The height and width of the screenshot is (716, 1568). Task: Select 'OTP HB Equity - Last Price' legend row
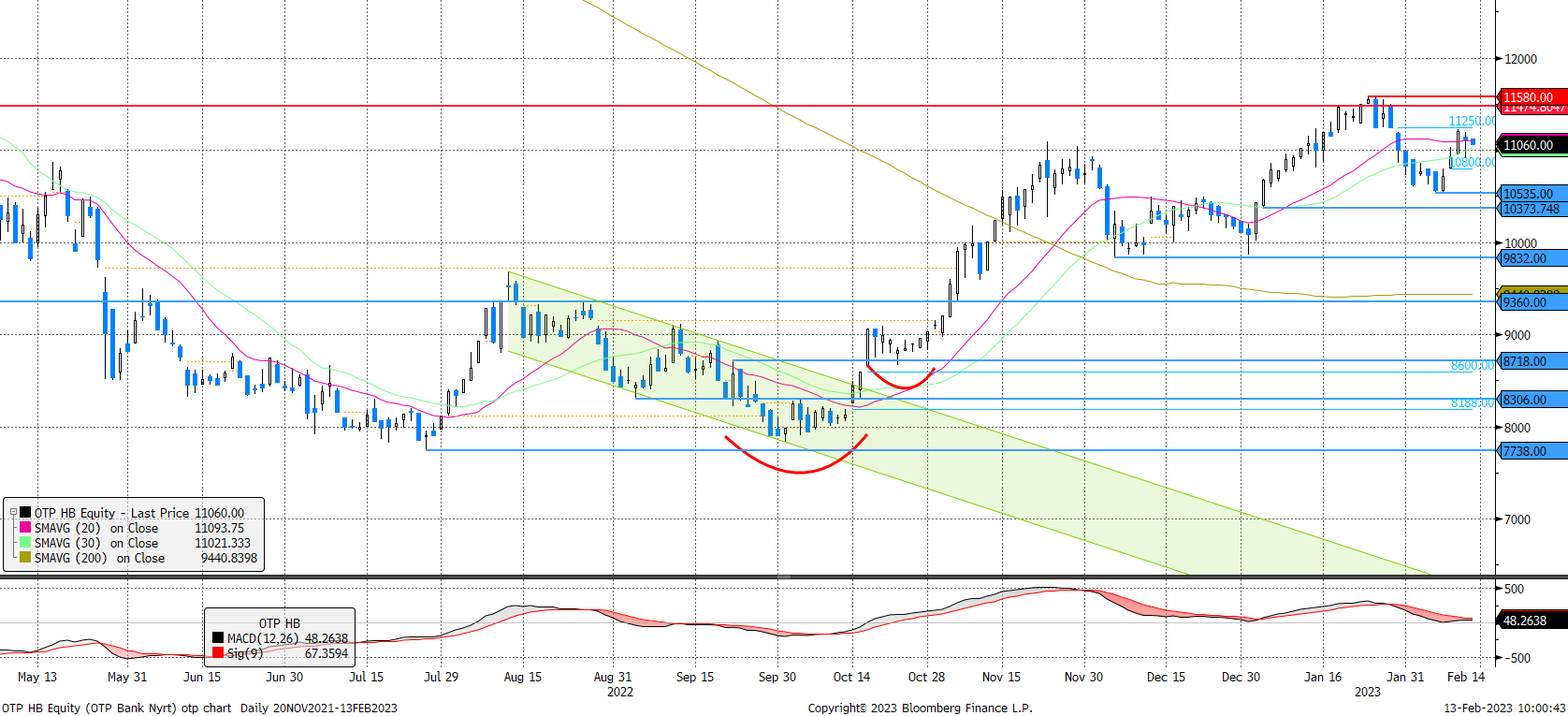[x=134, y=513]
